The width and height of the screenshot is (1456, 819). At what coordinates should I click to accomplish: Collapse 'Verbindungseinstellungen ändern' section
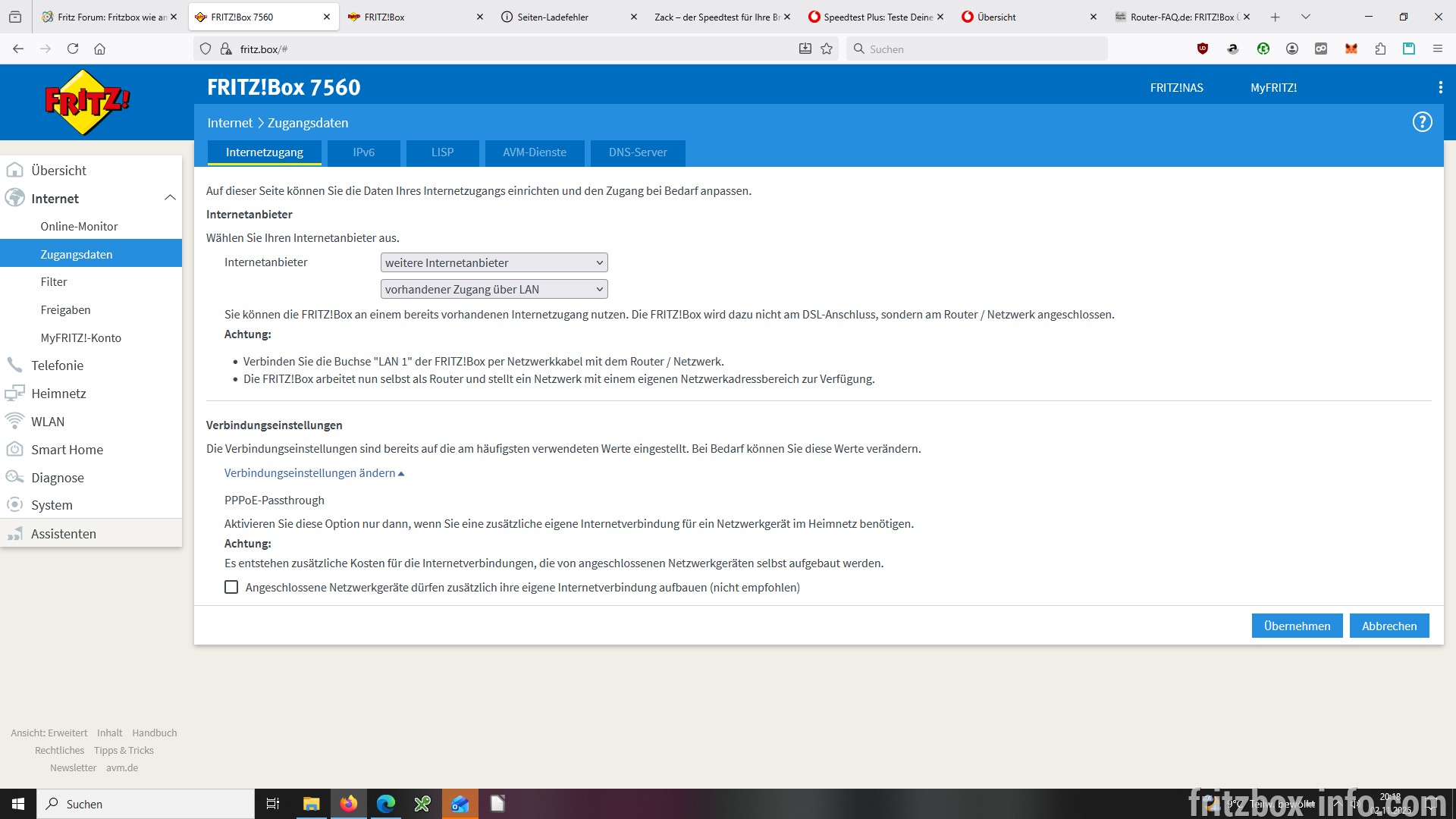point(314,473)
